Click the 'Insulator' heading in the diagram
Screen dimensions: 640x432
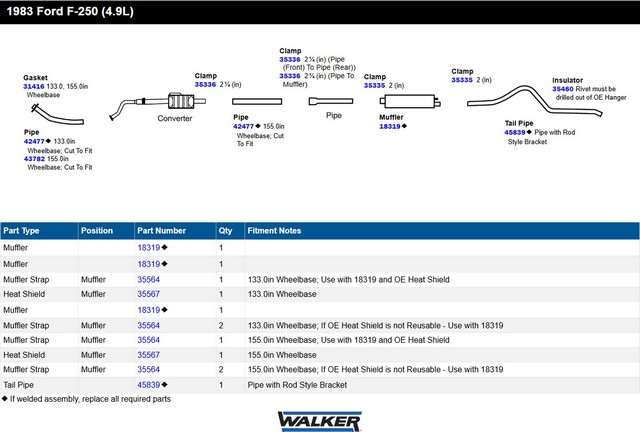pos(567,80)
